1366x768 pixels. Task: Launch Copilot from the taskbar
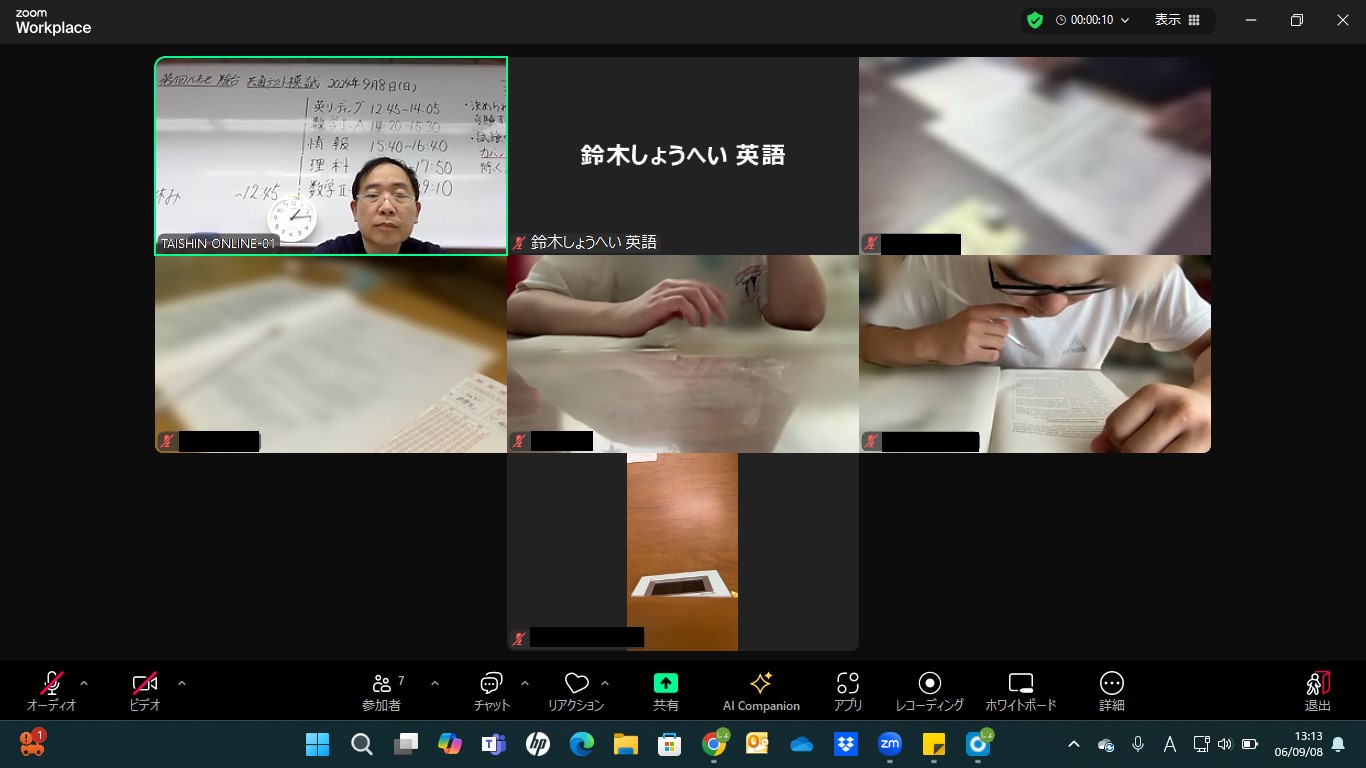click(x=450, y=744)
